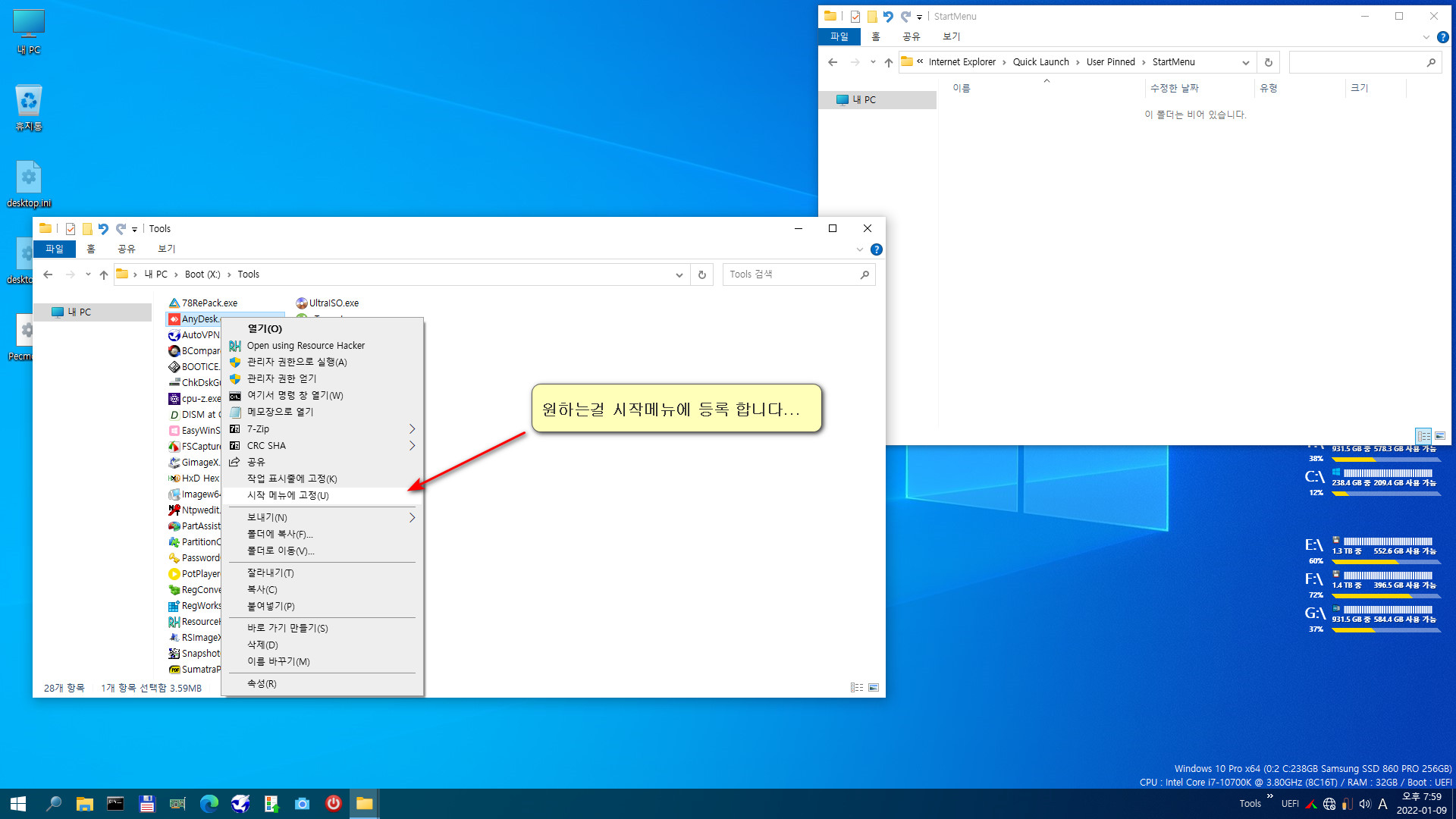Select 78RePack.exe in Tools window
Screen dimensions: 1456x819
(202, 303)
